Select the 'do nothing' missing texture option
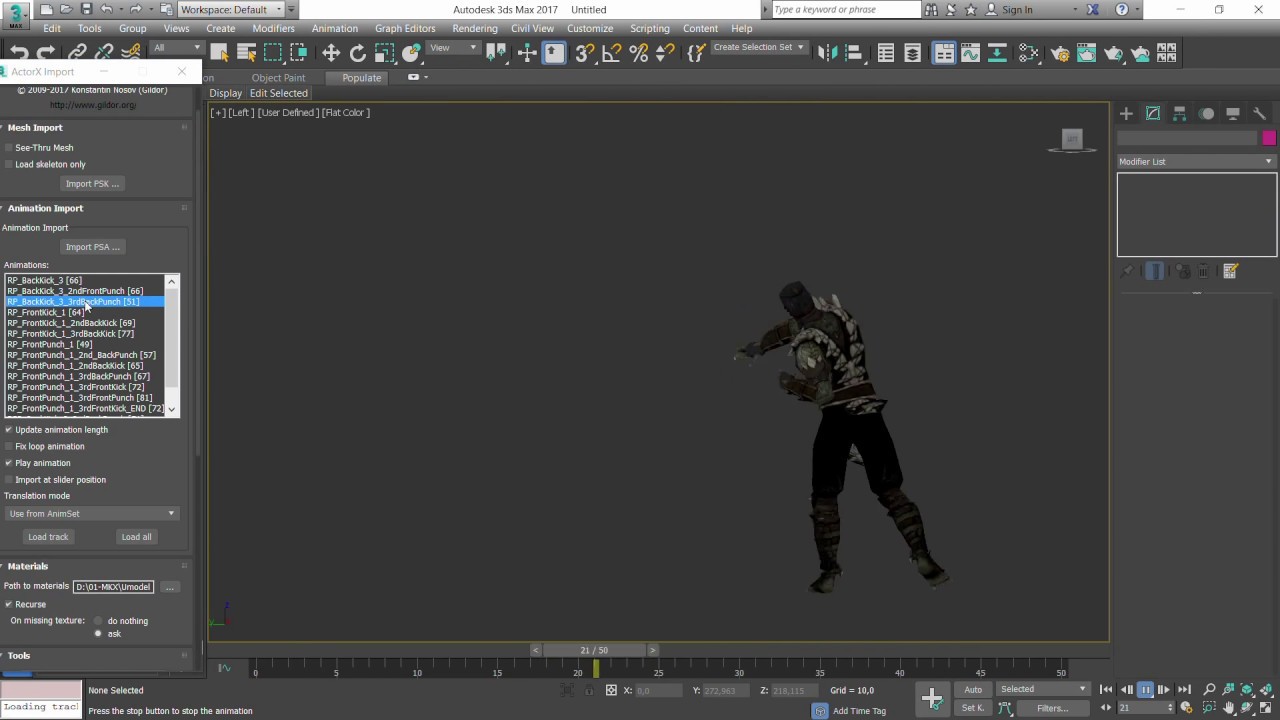1280x720 pixels. [98, 621]
